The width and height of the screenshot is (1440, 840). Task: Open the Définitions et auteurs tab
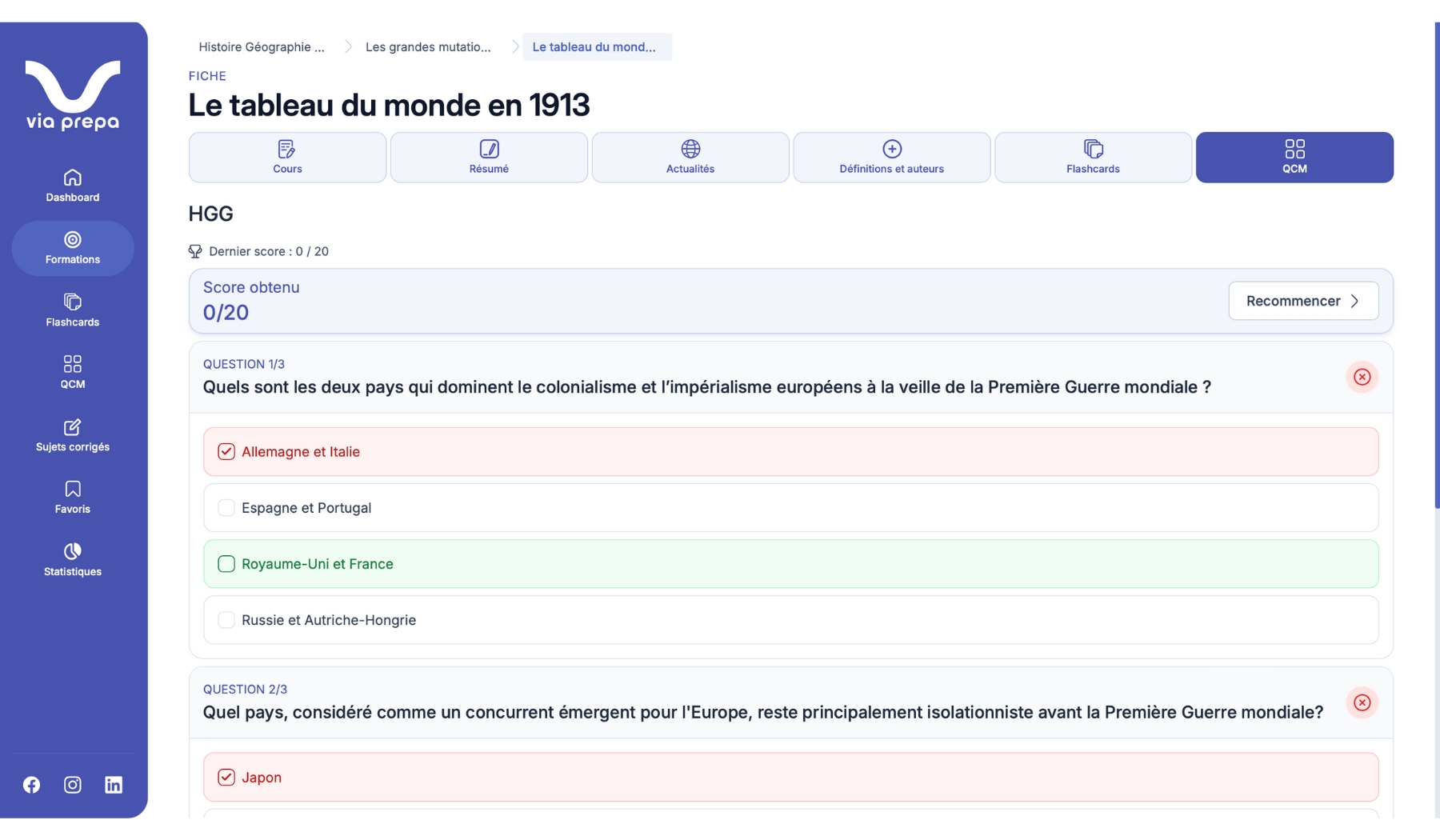[x=891, y=158]
